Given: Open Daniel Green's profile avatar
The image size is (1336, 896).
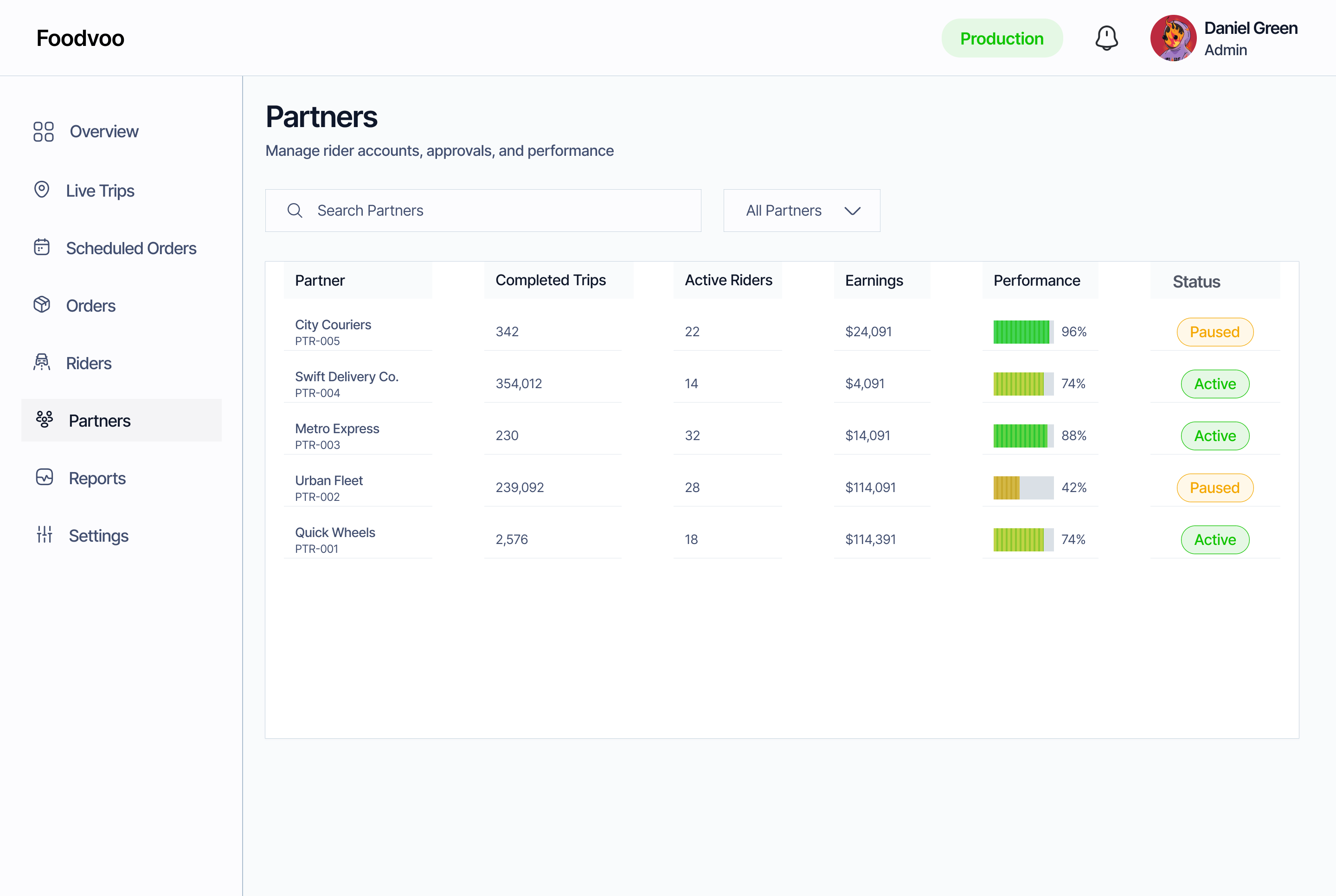Looking at the screenshot, I should 1173,38.
